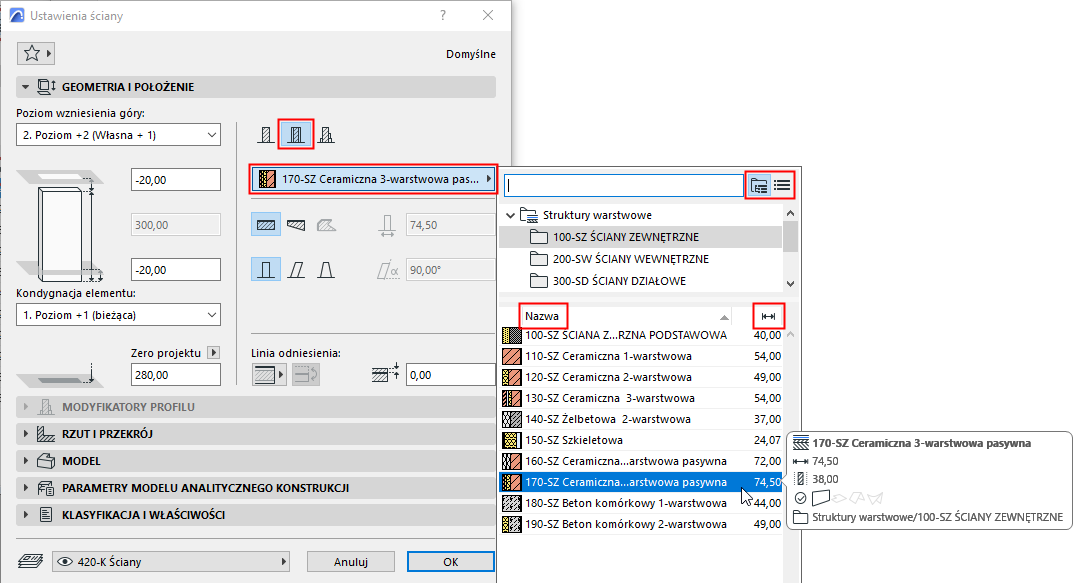The height and width of the screenshot is (583, 1073).
Task: Switch popup to folder tree view
Action: tap(758, 185)
